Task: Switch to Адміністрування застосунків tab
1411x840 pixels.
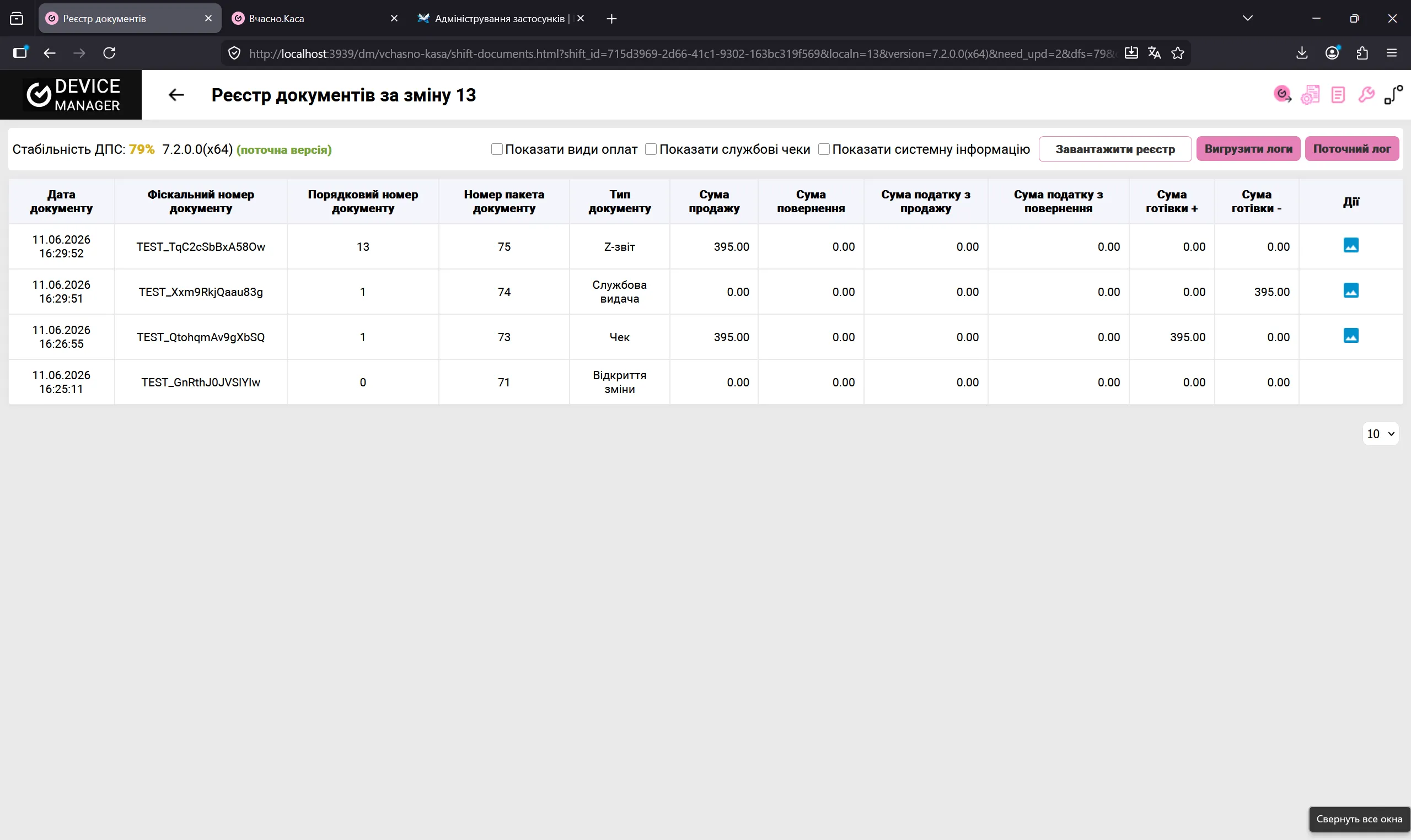Action: [x=501, y=19]
